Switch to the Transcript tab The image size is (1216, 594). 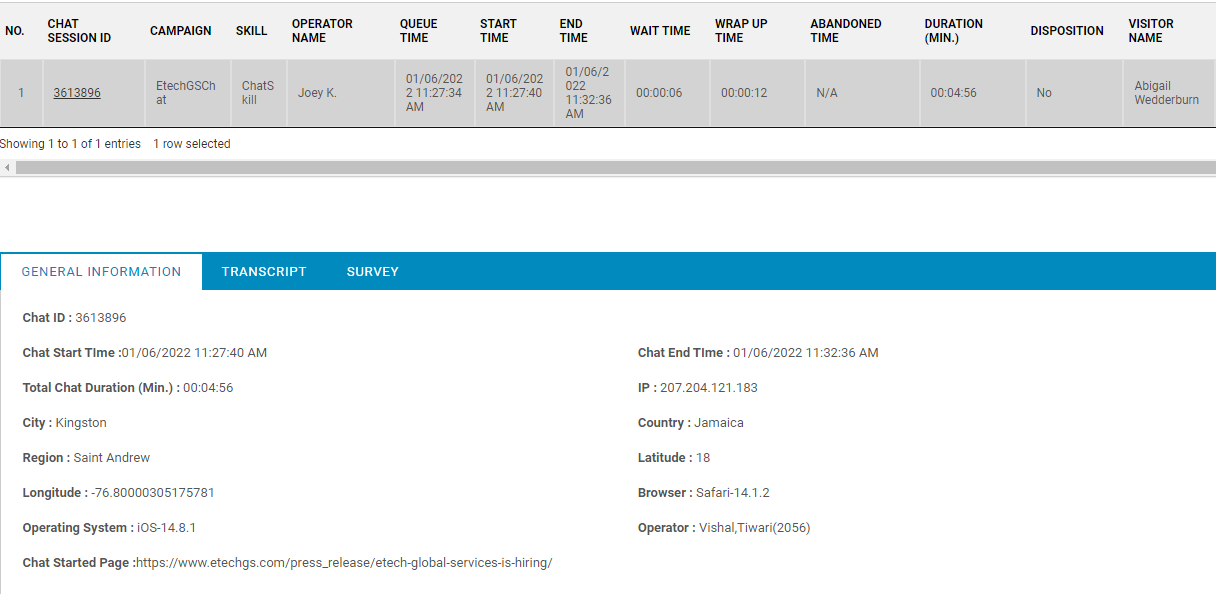[x=264, y=272]
